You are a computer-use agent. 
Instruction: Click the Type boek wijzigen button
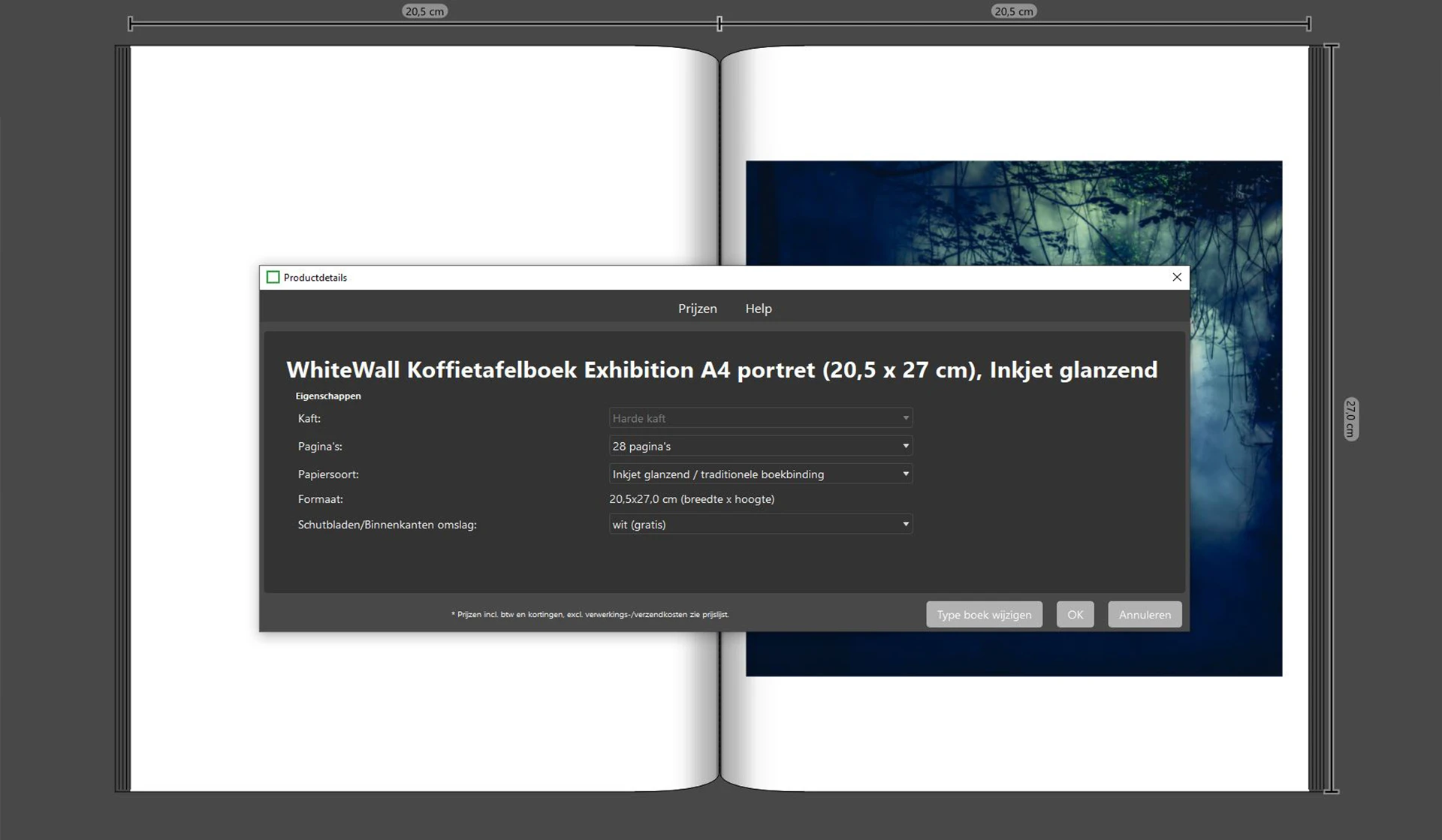(984, 614)
